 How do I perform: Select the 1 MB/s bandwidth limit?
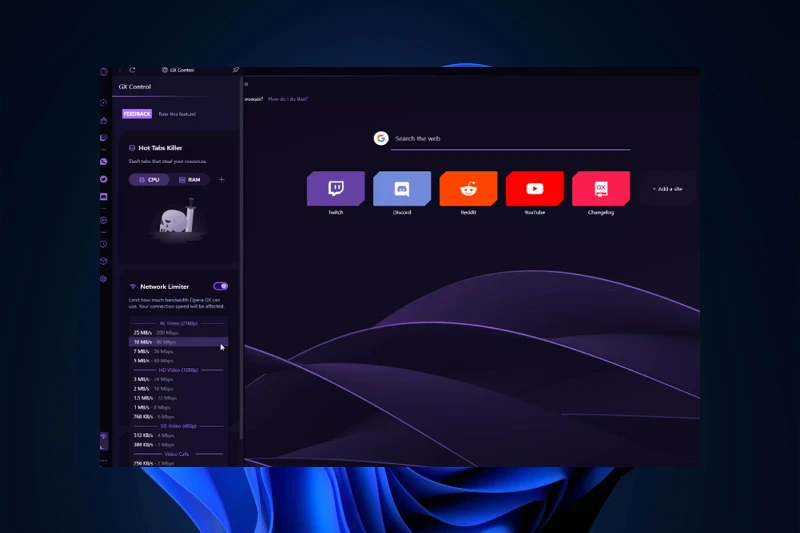[x=179, y=408]
